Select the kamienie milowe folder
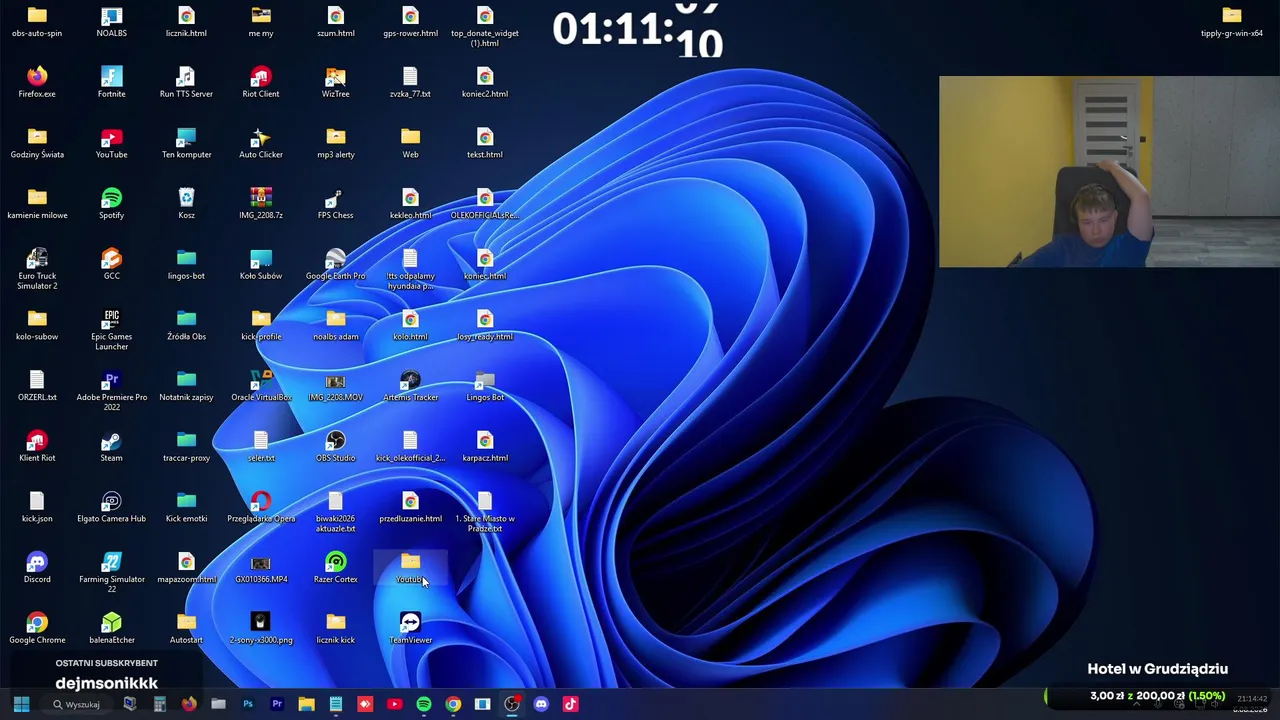Image resolution: width=1280 pixels, height=720 pixels. click(x=37, y=203)
